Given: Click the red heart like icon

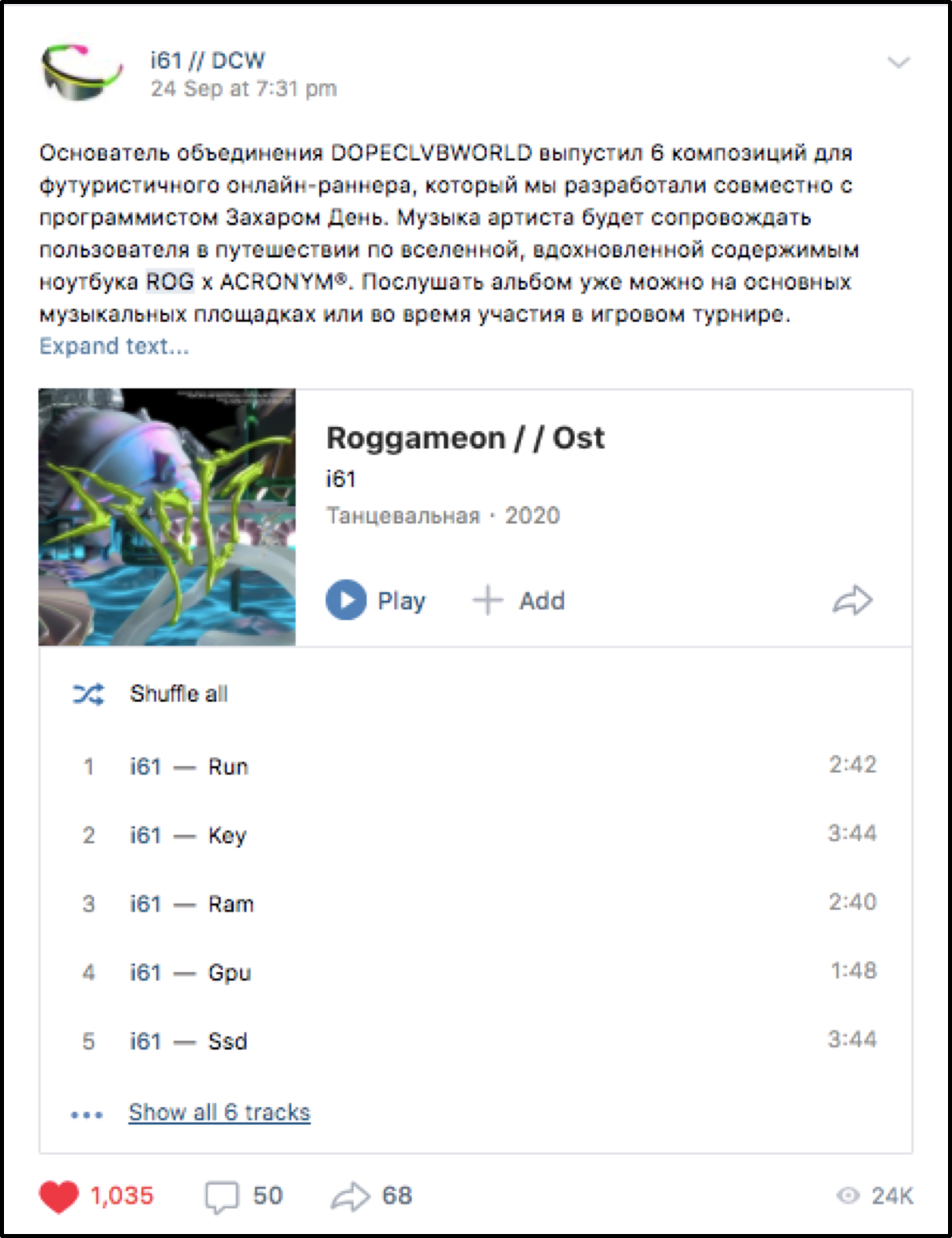Looking at the screenshot, I should point(59,1196).
